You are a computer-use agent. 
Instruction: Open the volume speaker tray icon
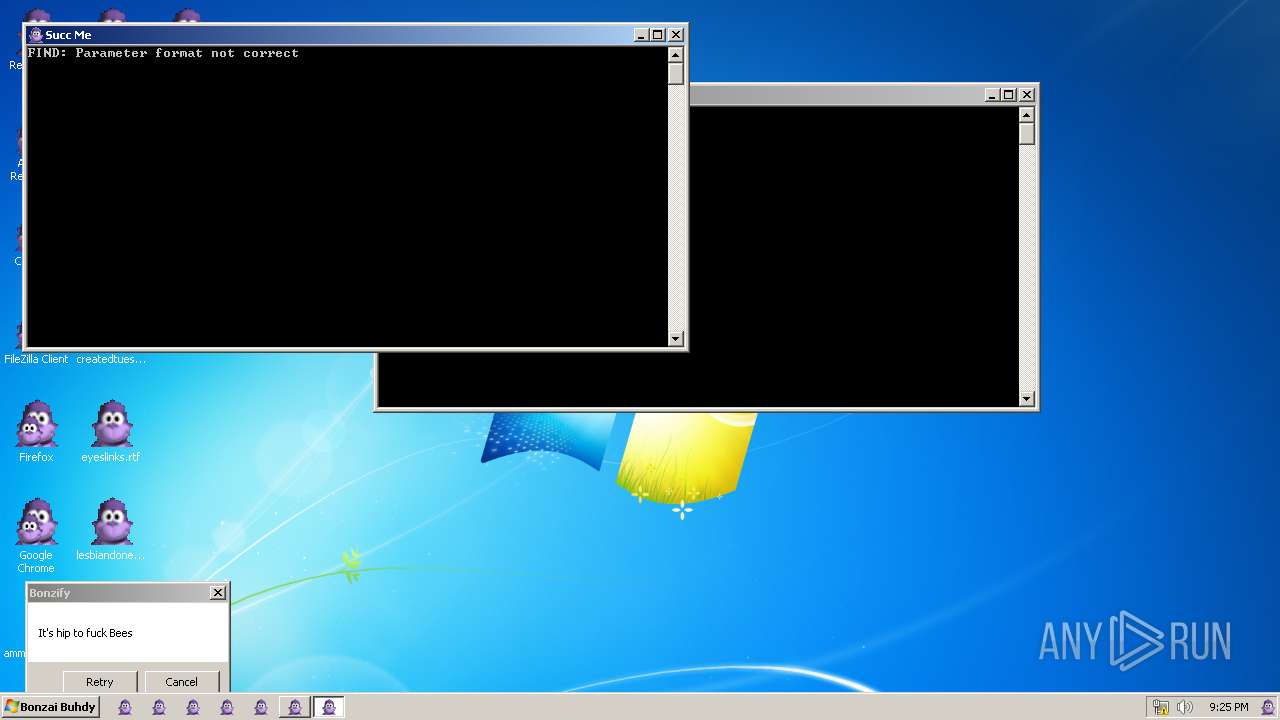[1185, 707]
